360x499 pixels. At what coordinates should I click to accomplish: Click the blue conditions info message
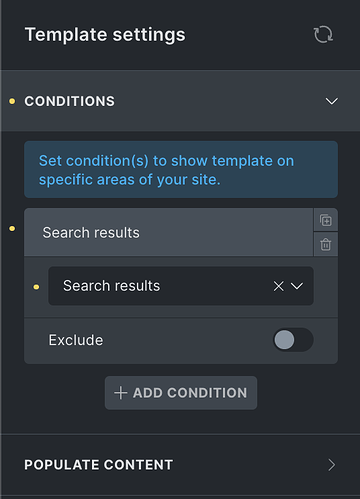[x=181, y=170]
